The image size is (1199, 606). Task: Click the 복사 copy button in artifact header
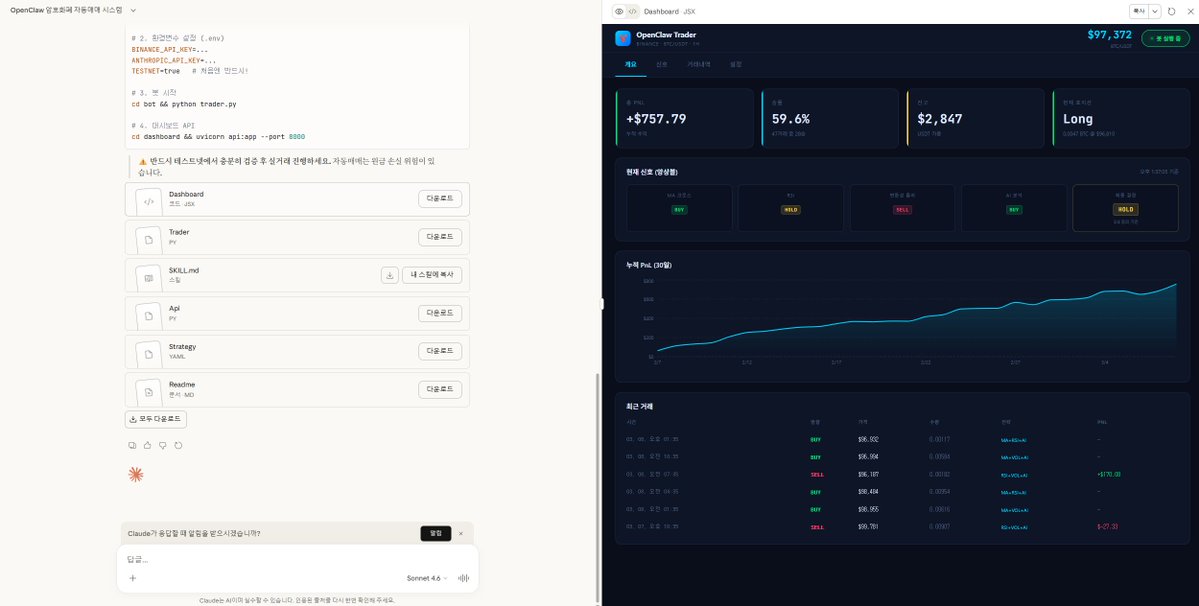coord(1139,11)
